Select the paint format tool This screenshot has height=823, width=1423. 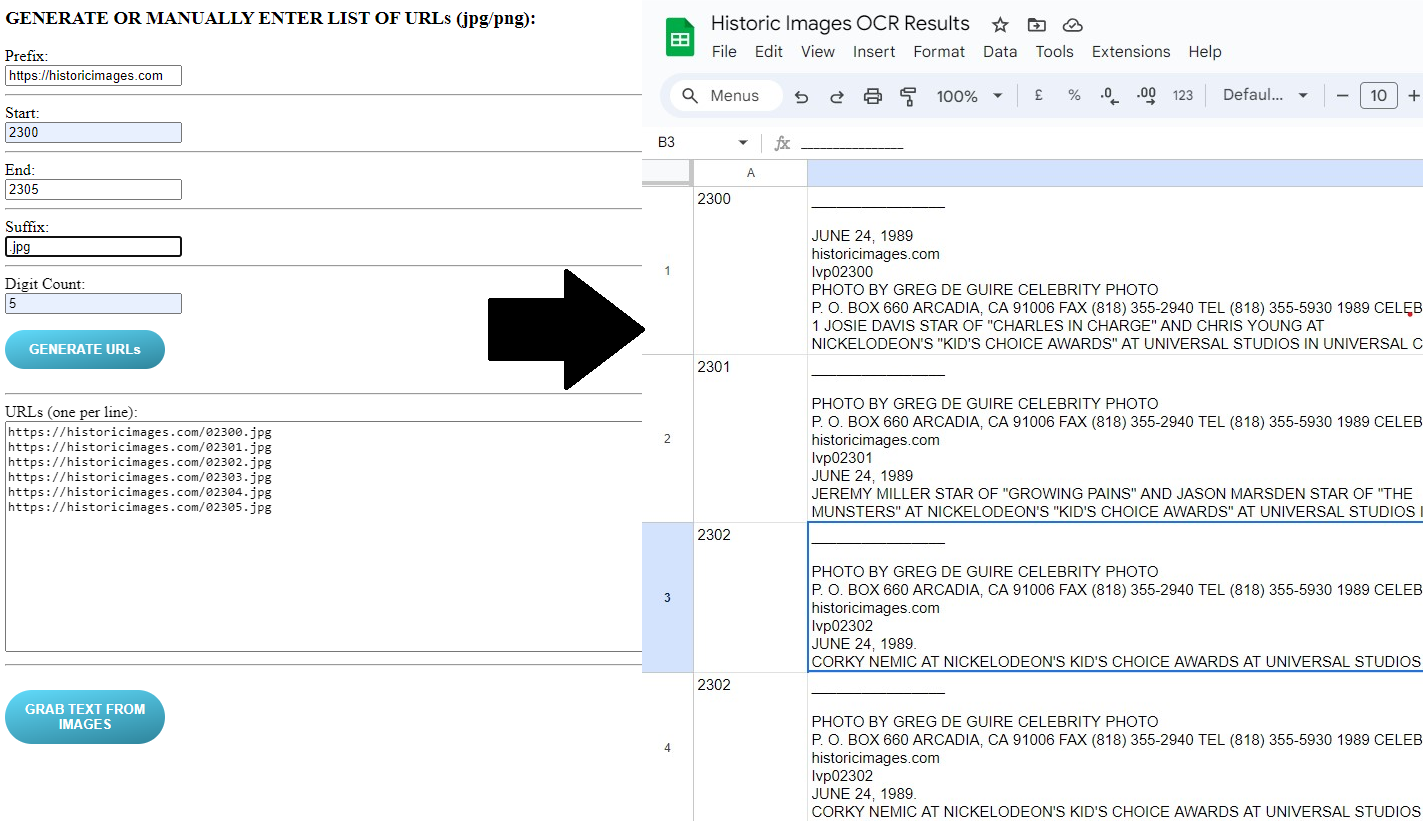[908, 96]
